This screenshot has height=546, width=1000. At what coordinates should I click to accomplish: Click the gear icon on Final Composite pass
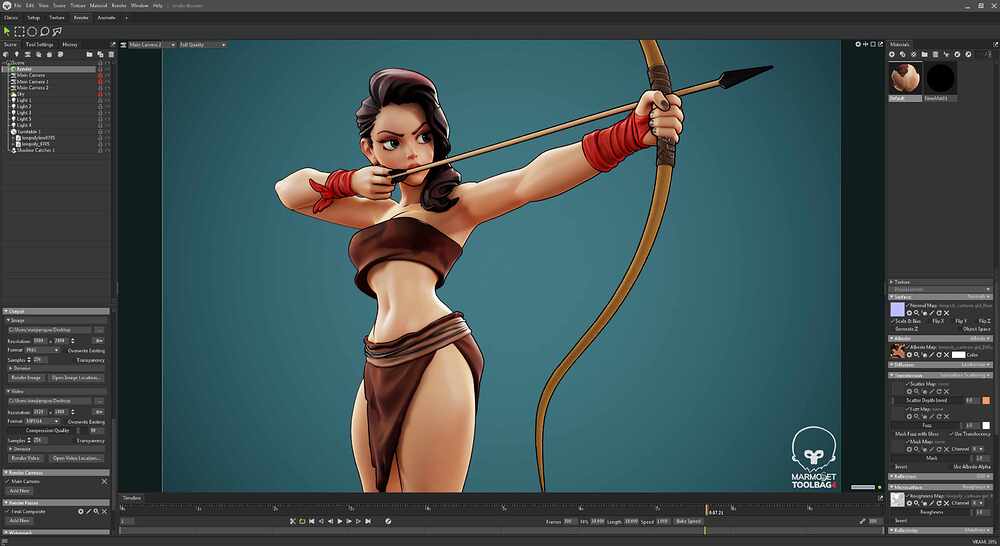click(81, 512)
